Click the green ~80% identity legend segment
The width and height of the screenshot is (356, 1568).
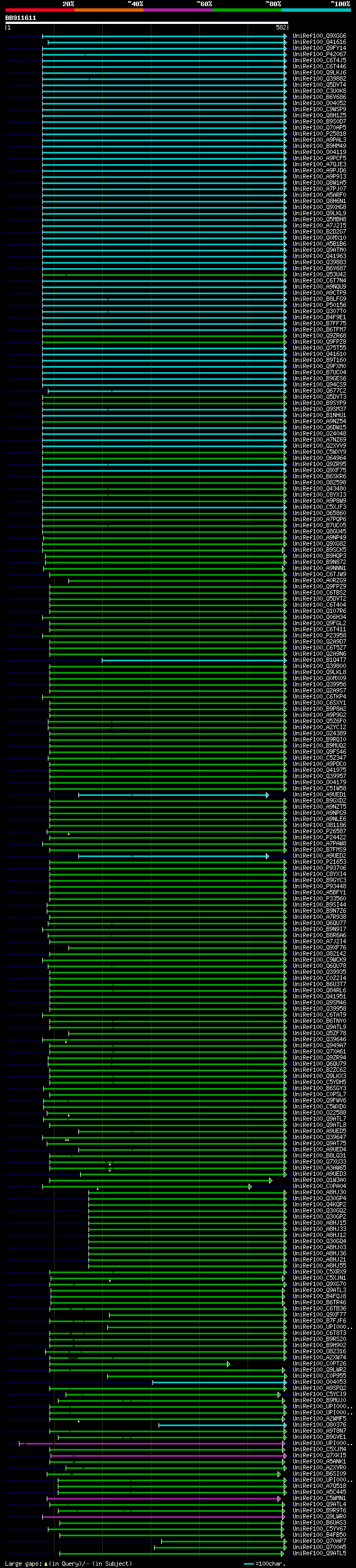point(247,10)
